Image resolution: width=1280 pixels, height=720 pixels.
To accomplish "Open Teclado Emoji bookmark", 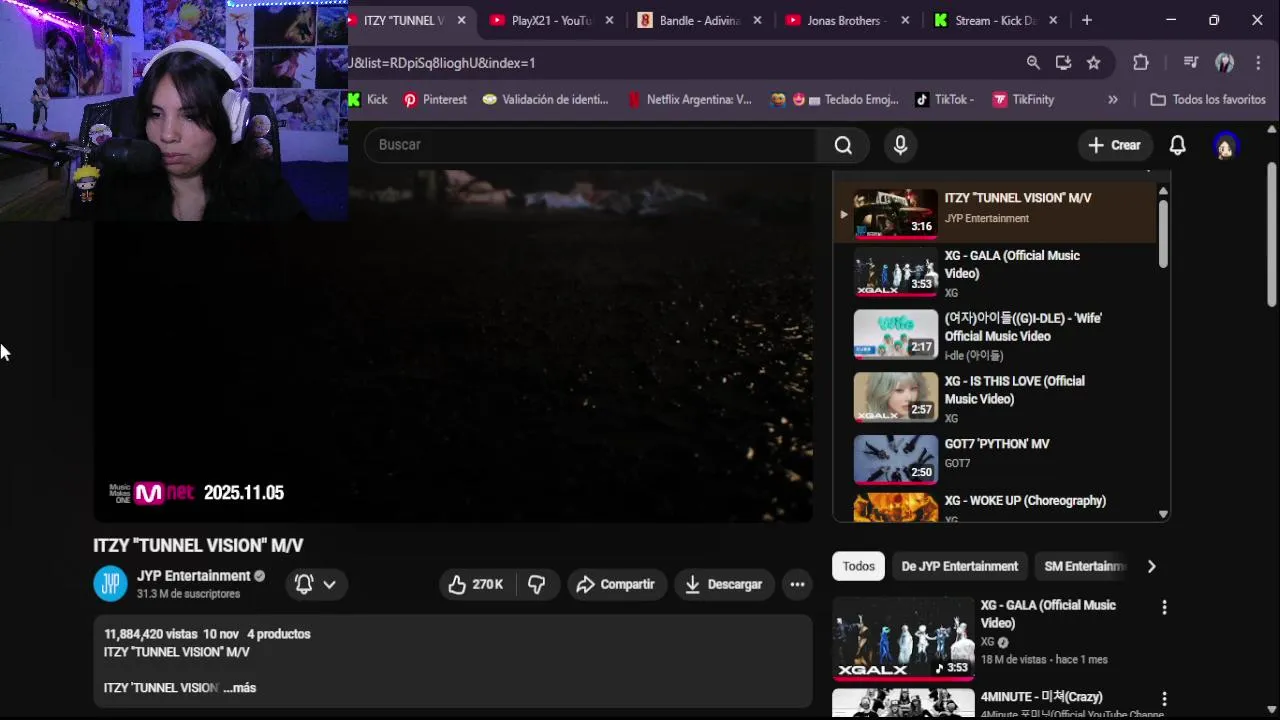I will (x=834, y=99).
